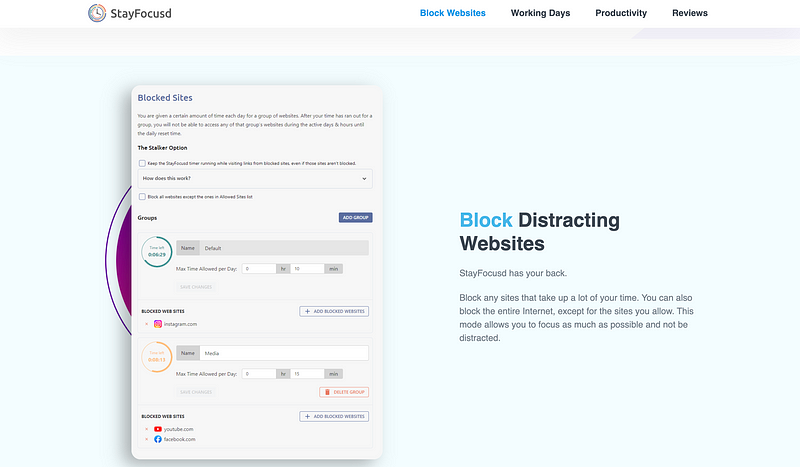
Task: Click 'The Stalker Option' subheading
Action: (x=162, y=148)
